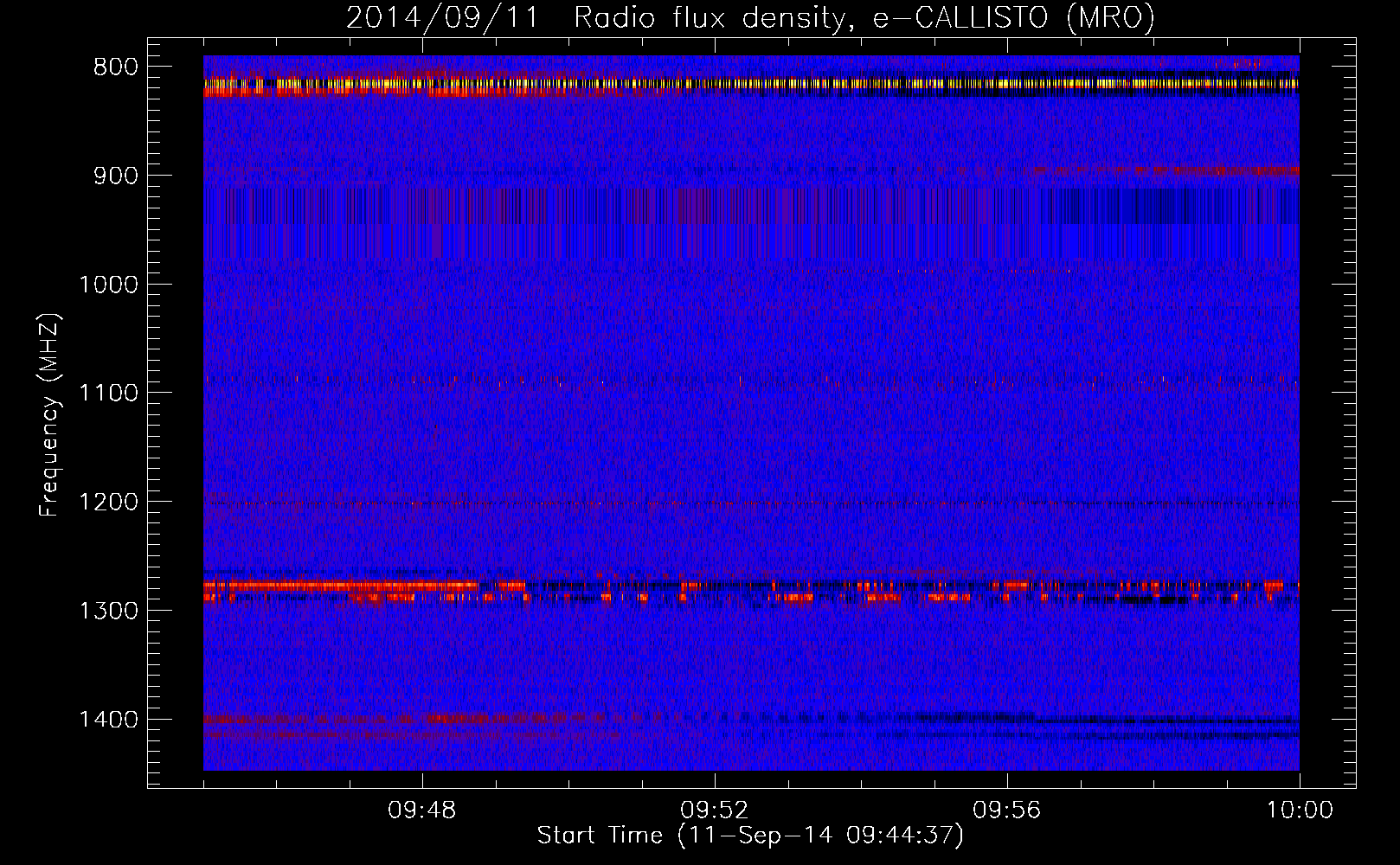1400x865 pixels.
Task: Click the 10:00 time tick label
Action: tap(1300, 811)
